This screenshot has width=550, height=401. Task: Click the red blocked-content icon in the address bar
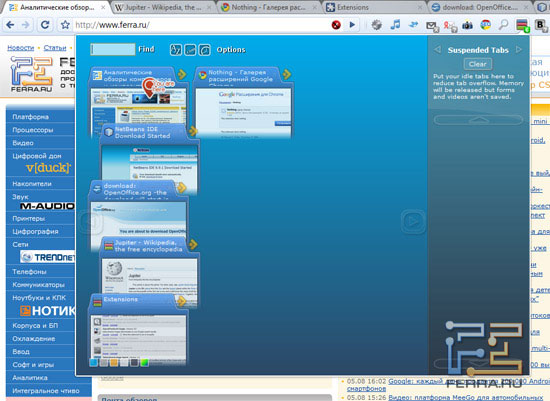[336, 25]
